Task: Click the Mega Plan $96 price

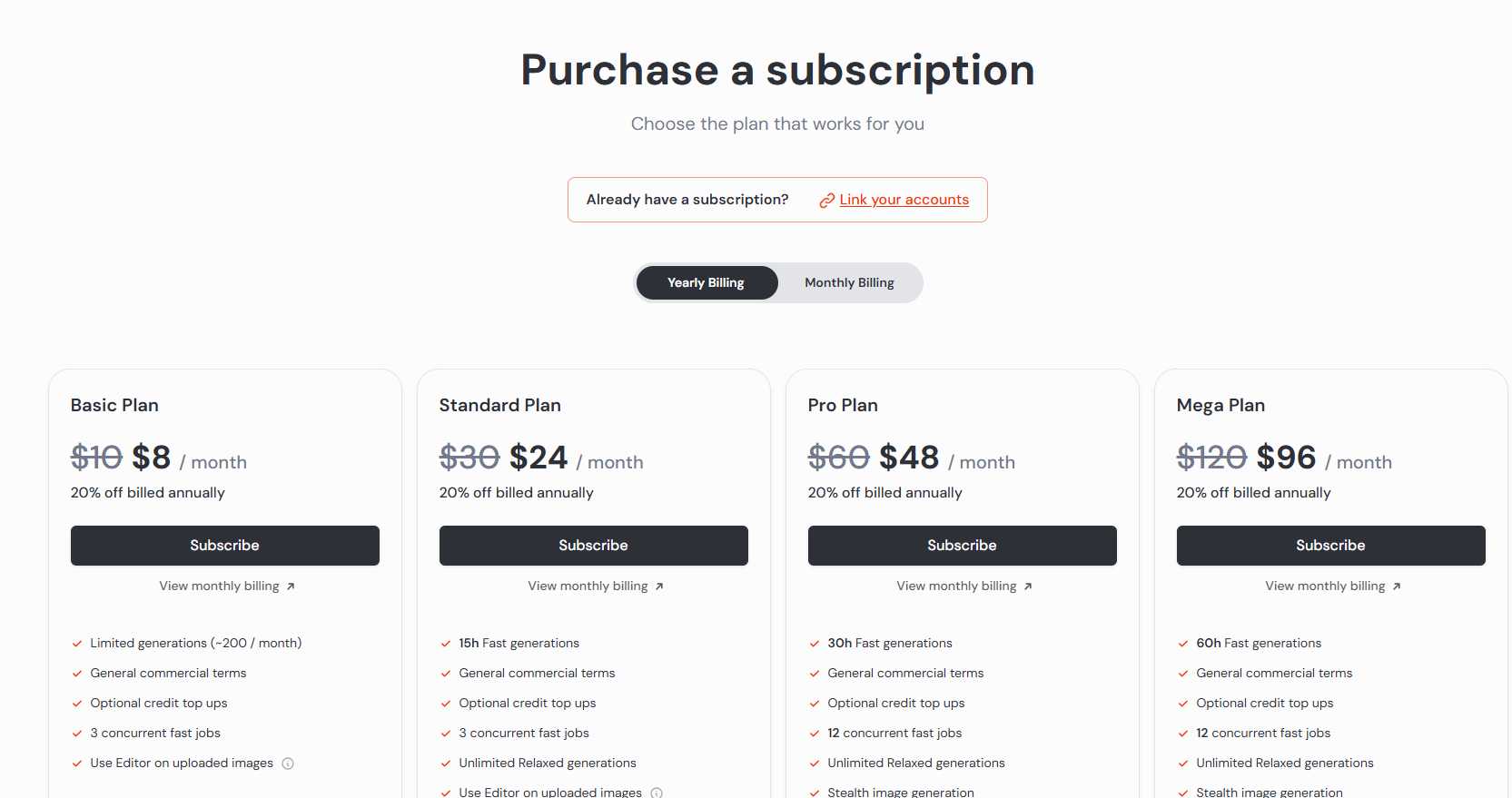Action: [1286, 458]
